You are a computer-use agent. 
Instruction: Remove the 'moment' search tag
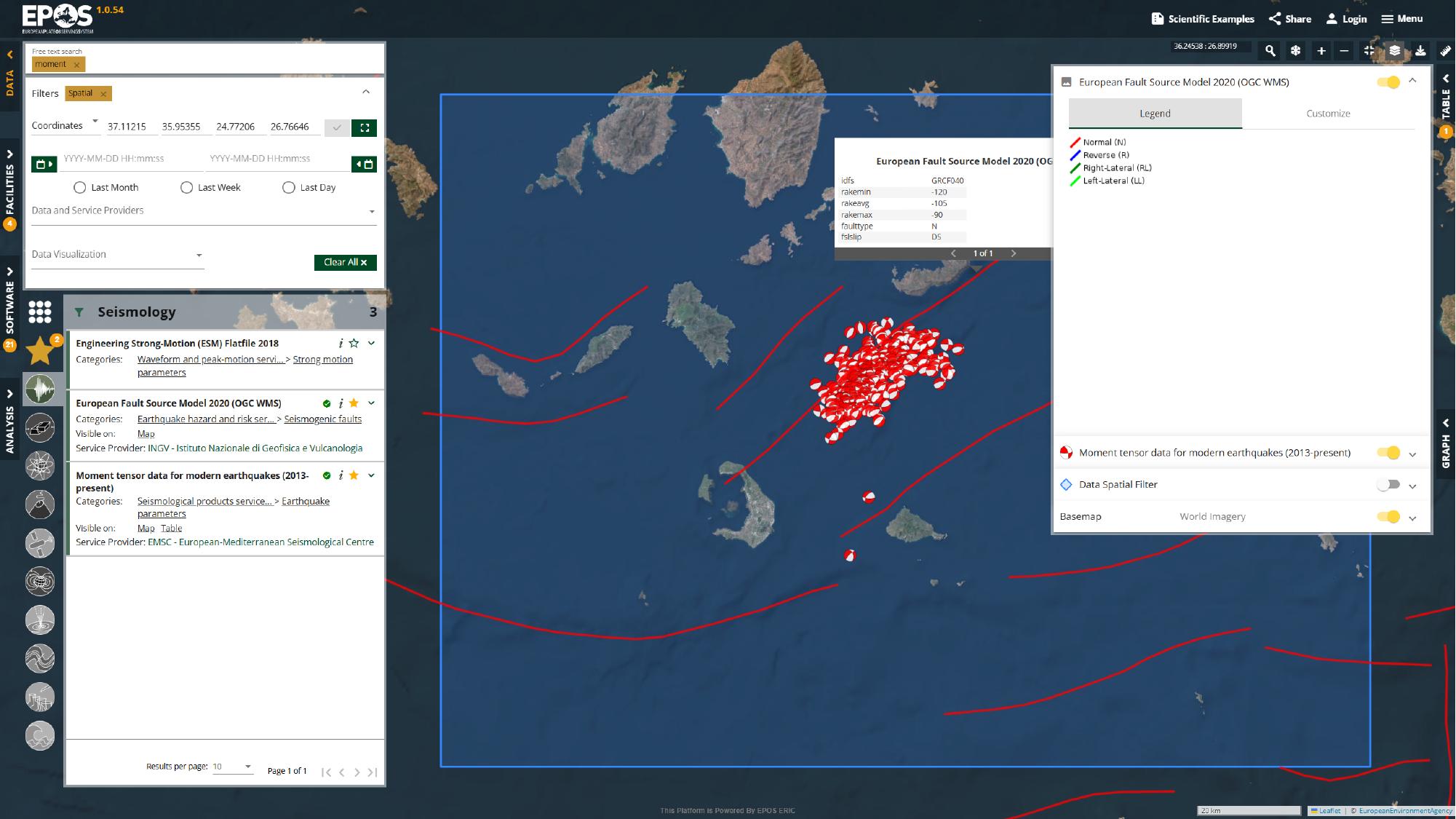[x=76, y=65]
